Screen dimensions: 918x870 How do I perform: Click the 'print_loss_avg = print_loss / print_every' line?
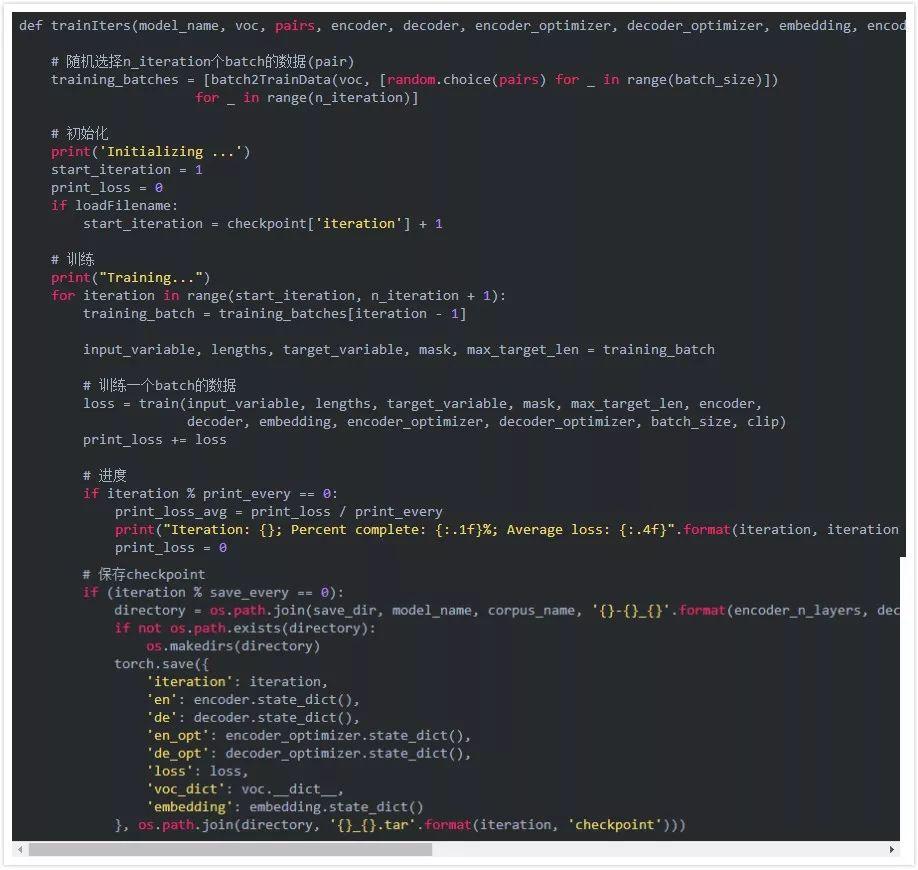(279, 512)
